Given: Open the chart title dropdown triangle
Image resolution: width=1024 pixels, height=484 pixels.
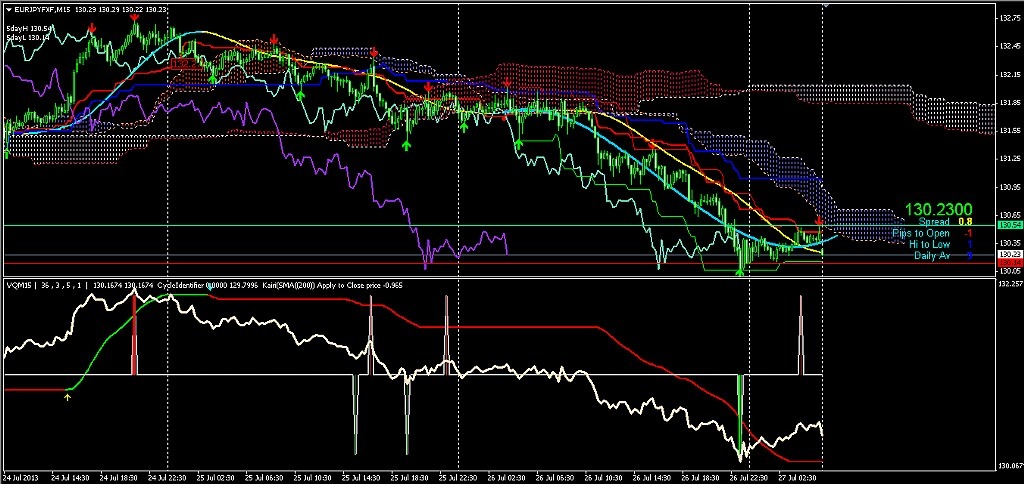Looking at the screenshot, I should click(x=8, y=10).
